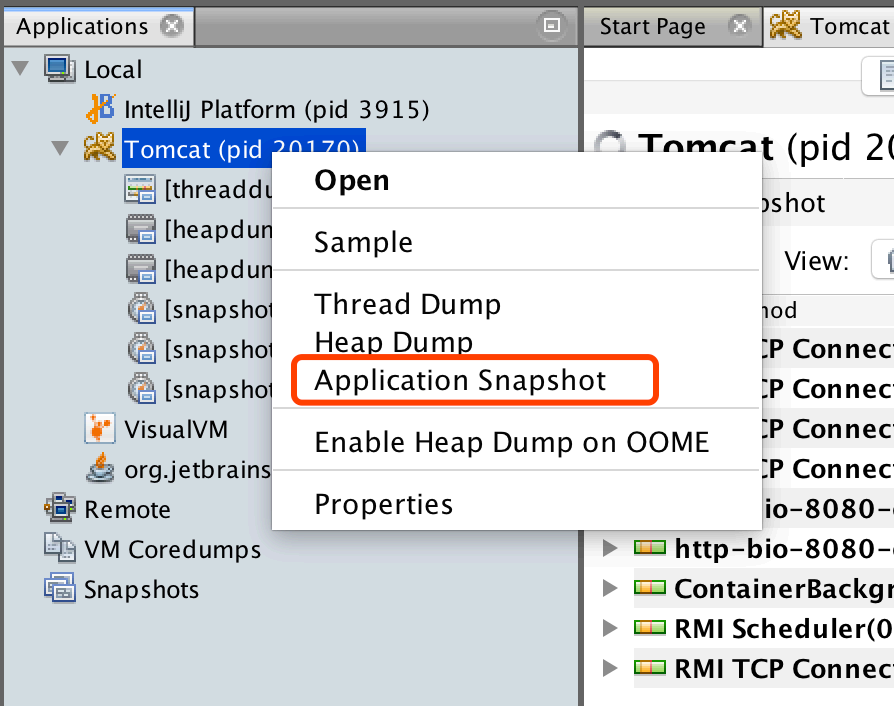Collapse the Tomcat (pid 20170) node
894x706 pixels.
(x=60, y=148)
